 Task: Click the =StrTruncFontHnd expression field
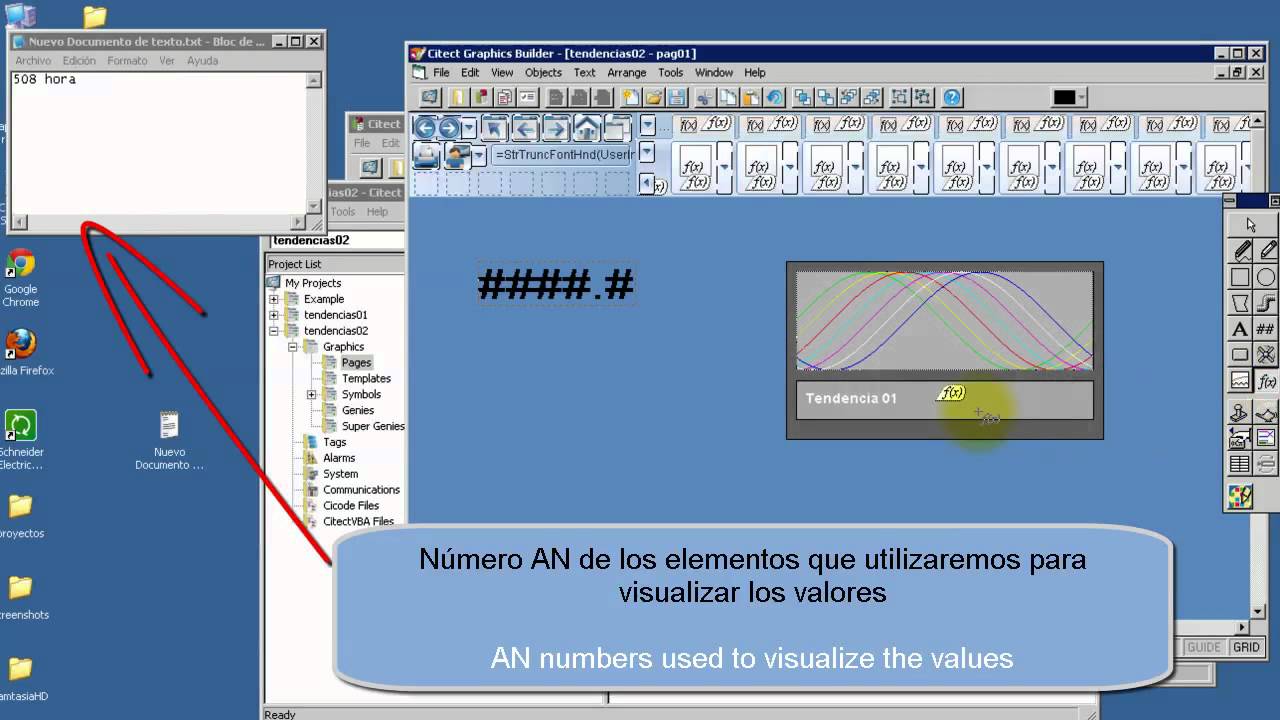(562, 156)
